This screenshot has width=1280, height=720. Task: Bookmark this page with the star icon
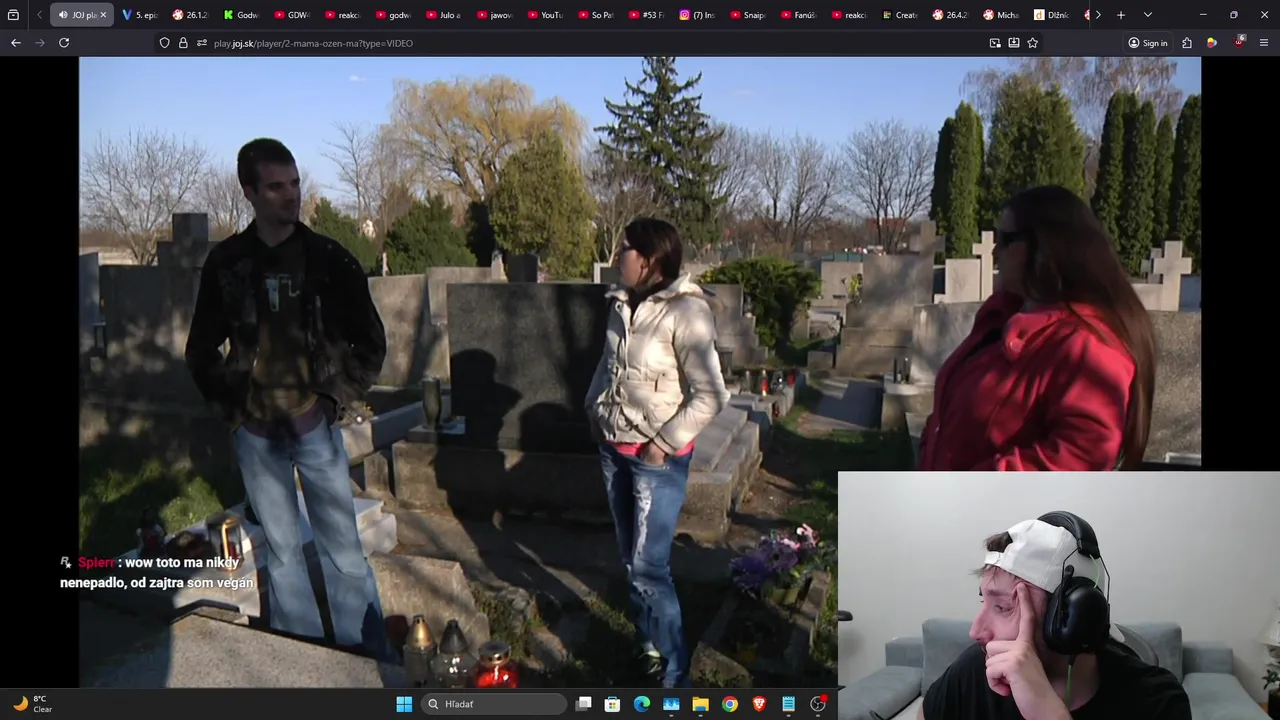pos(1033,43)
